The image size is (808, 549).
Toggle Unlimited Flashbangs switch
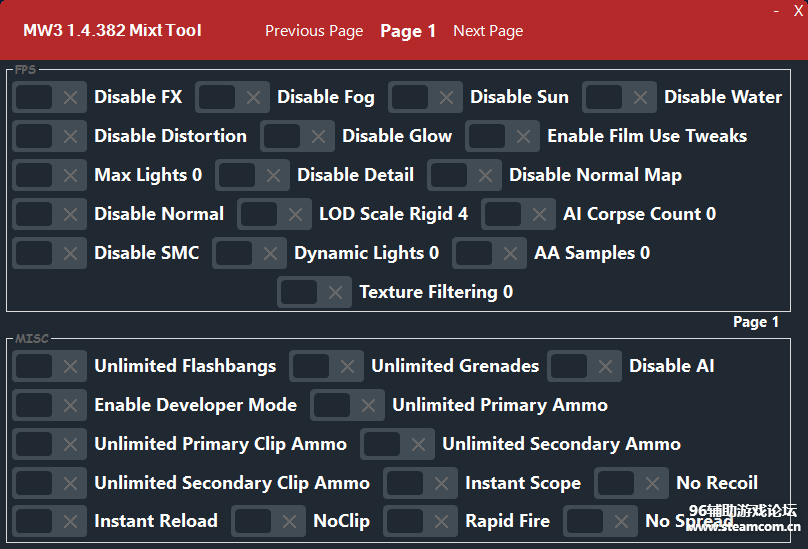point(50,366)
